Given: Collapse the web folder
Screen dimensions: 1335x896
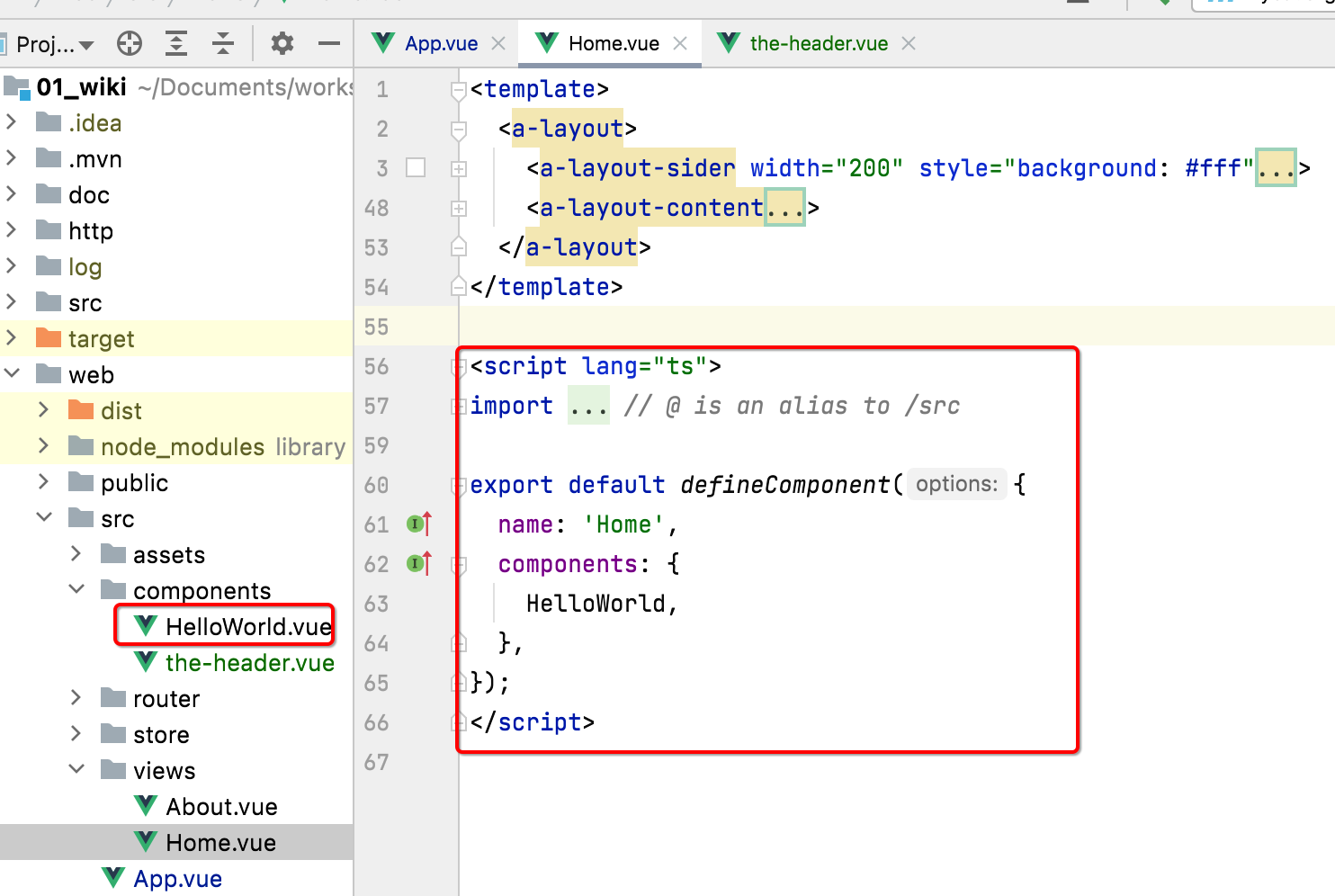Looking at the screenshot, I should coord(12,373).
